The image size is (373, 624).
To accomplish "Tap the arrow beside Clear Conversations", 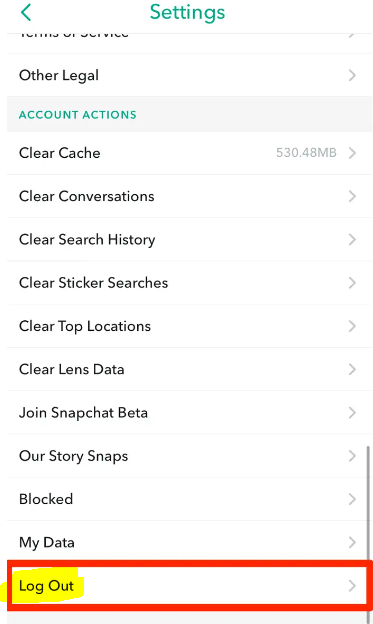I will pyautogui.click(x=352, y=196).
